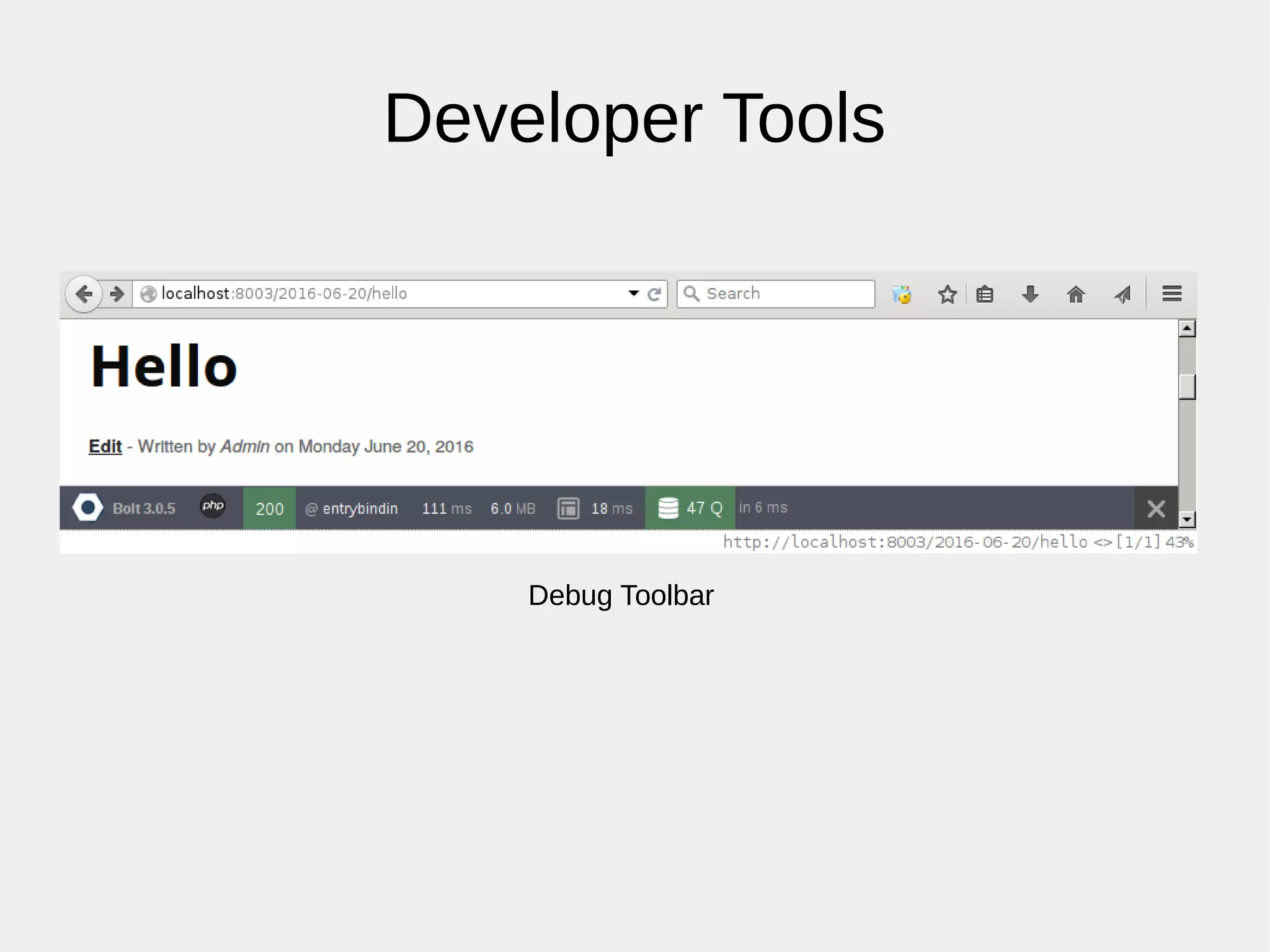
Task: Click the @ entrybindin route entry
Action: pyautogui.click(x=352, y=509)
